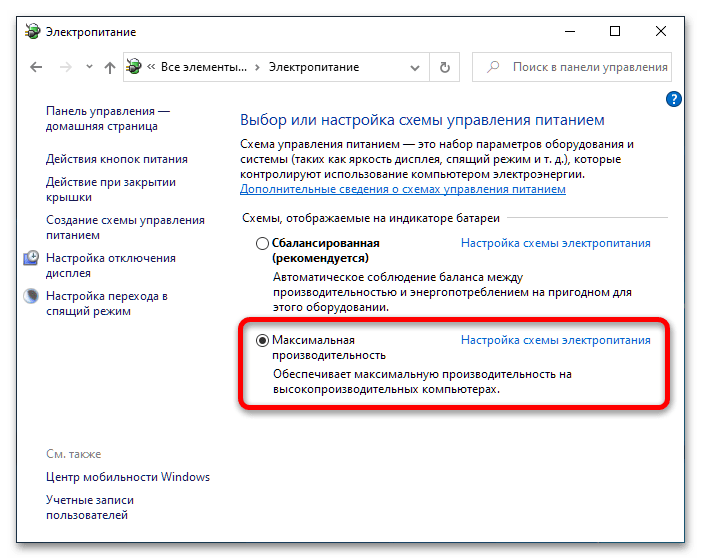Open Учетные записи пользователей
Viewport: 701px width, 559px height.
click(x=90, y=508)
